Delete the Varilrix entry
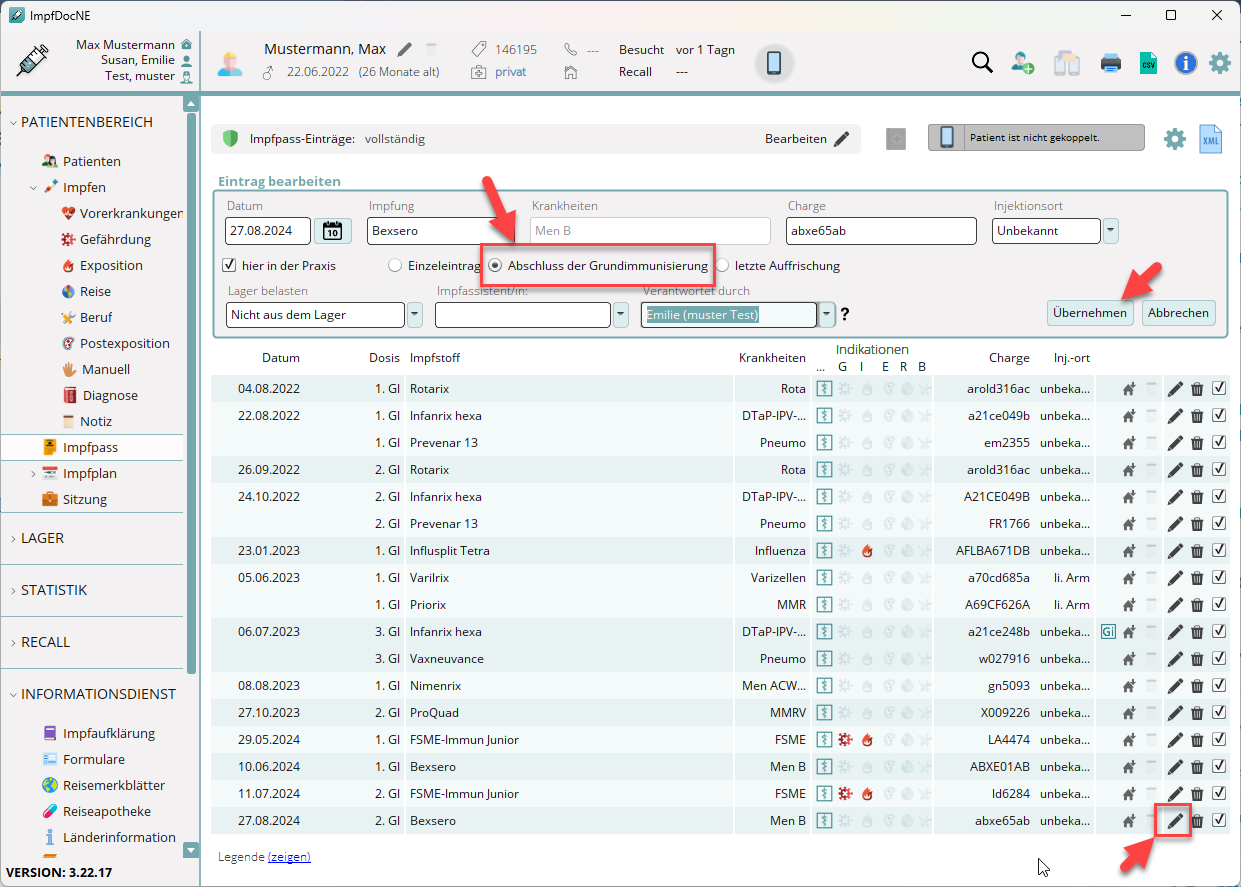The height and width of the screenshot is (887, 1241). (x=1197, y=578)
